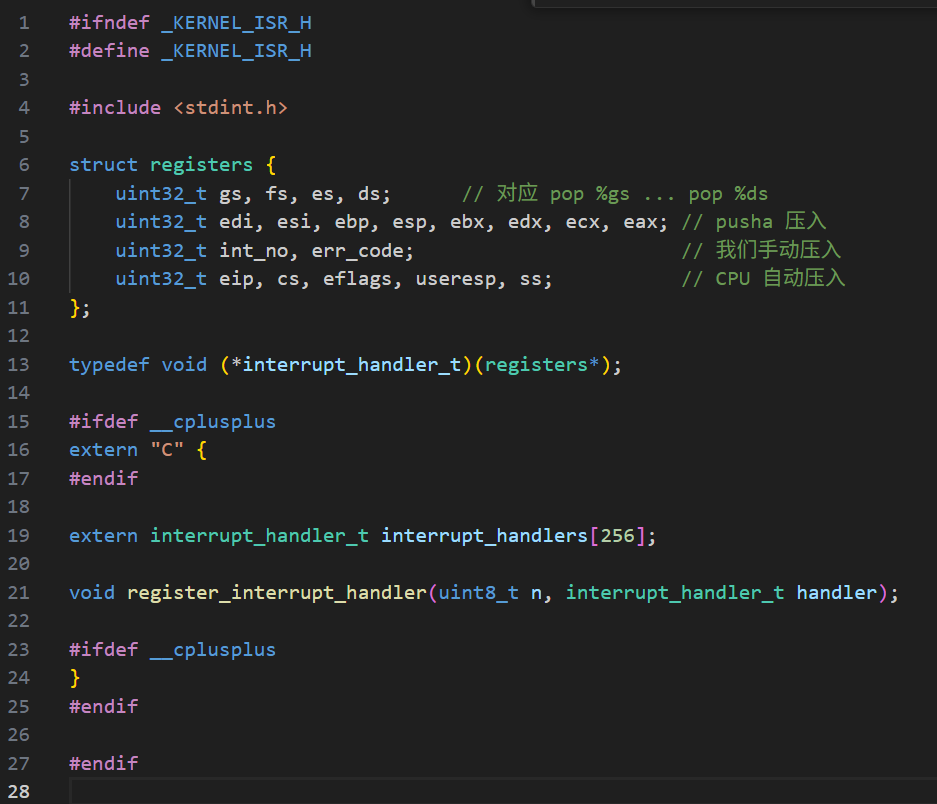Click line number 13 in the gutter
Viewport: 937px width, 804px height.
tap(20, 365)
